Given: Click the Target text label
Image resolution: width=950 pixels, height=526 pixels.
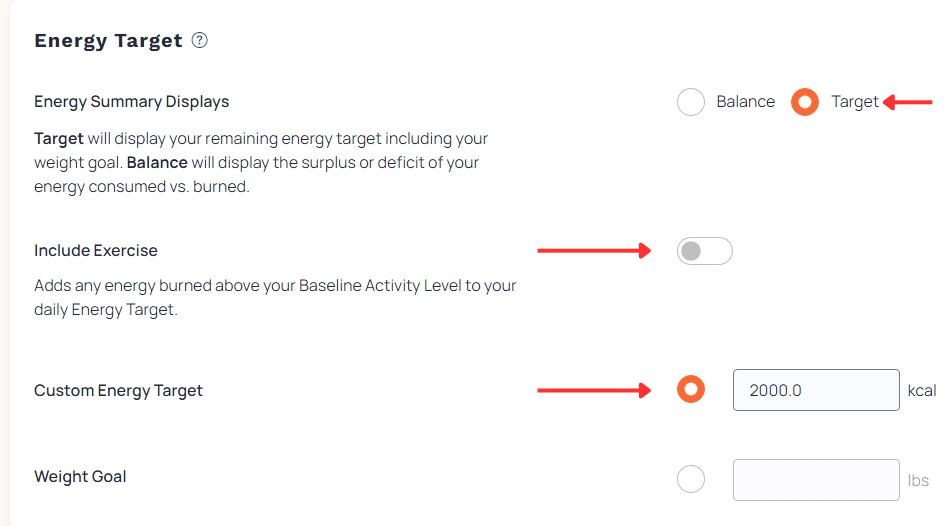Looking at the screenshot, I should click(854, 102).
